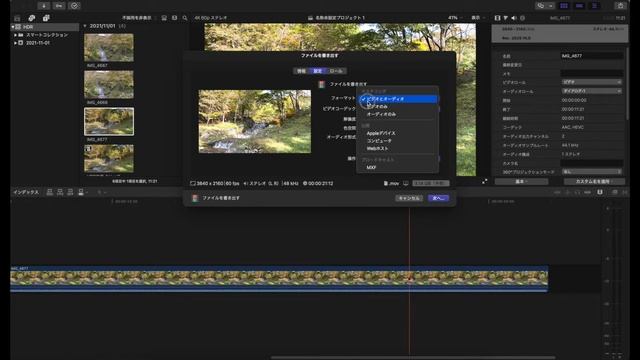Open the titles and generators sidebar icon
The image size is (640, 360).
pos(46,18)
